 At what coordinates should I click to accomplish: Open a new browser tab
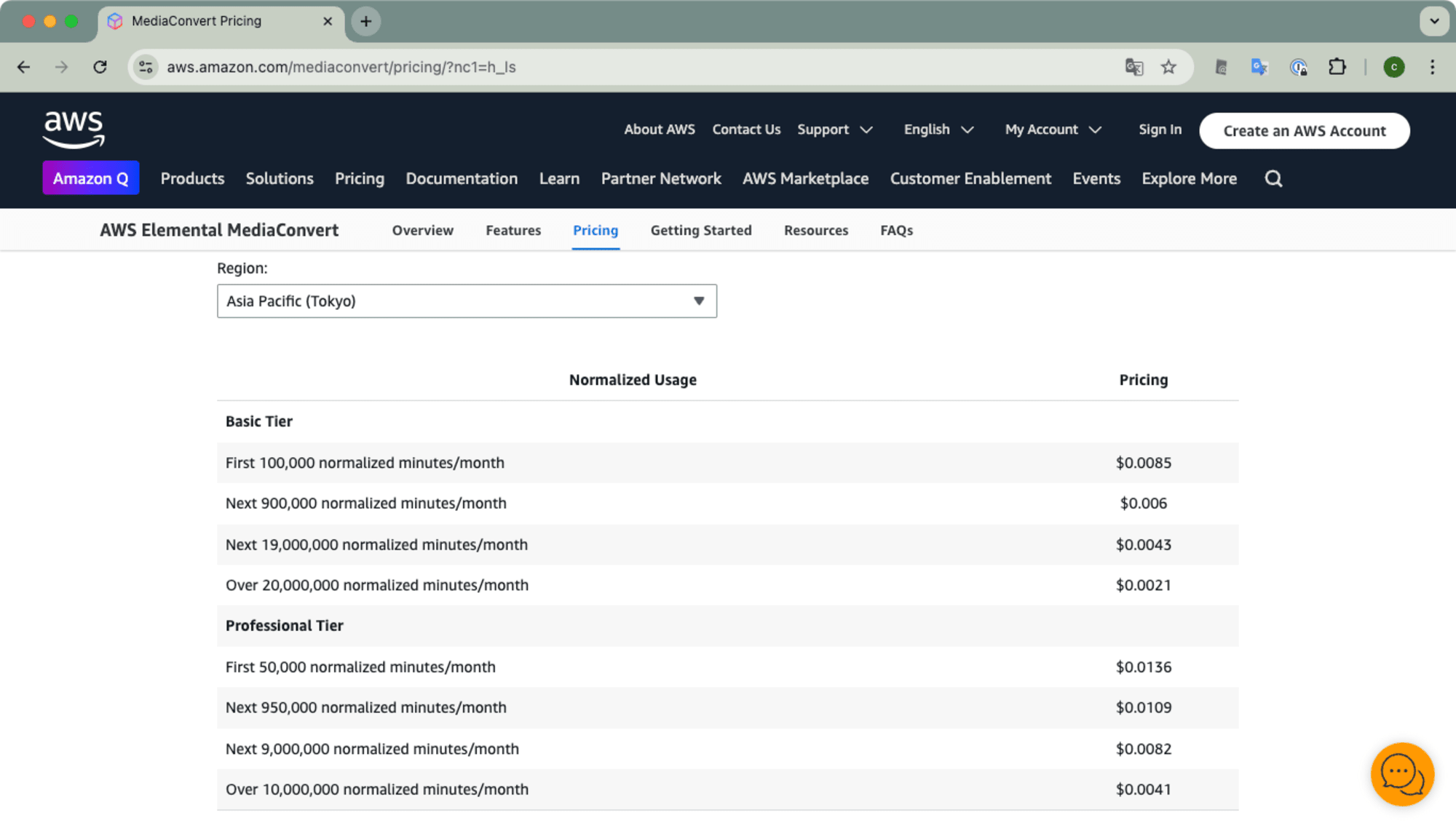coord(366,21)
